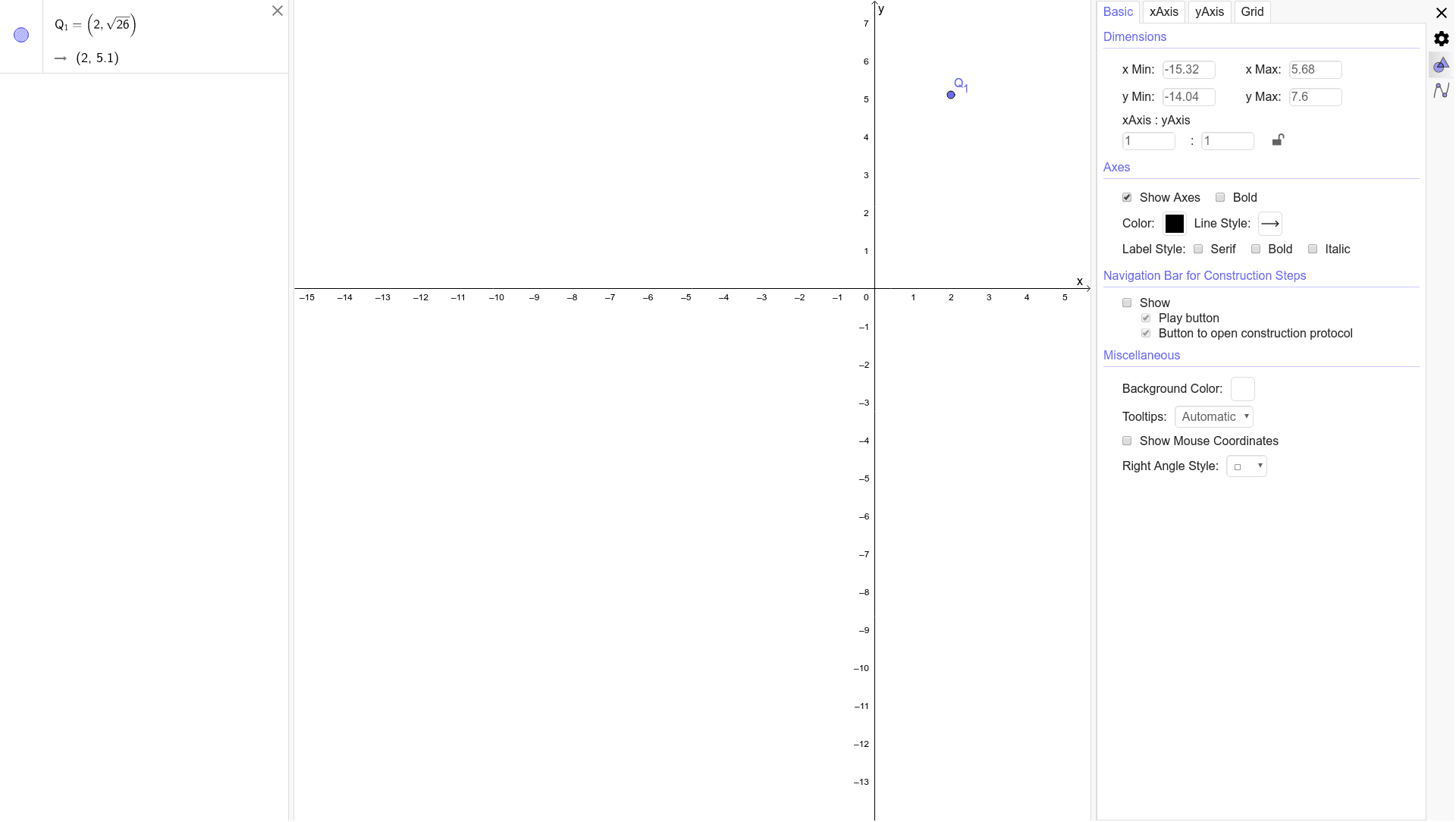Click the x Min input field
This screenshot has height=822, width=1456.
(1188, 70)
